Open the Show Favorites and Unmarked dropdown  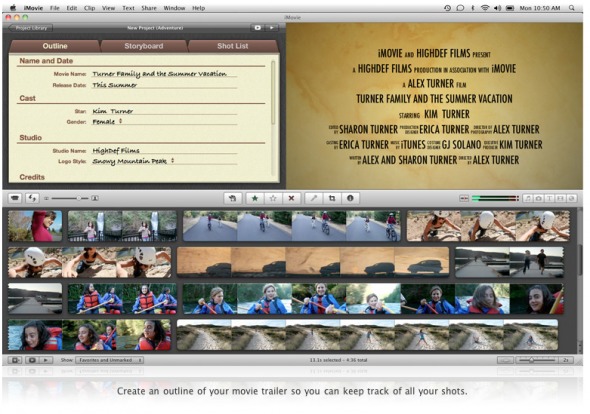click(109, 360)
